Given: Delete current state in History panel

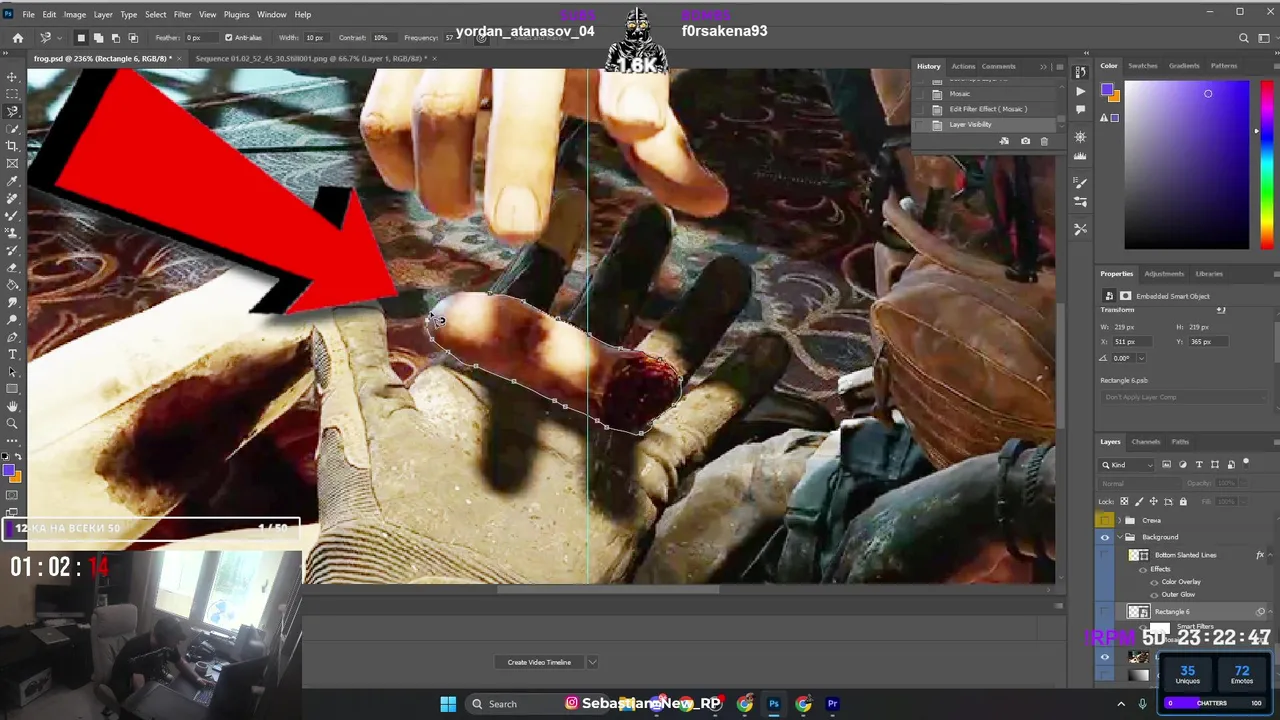Looking at the screenshot, I should (1044, 141).
